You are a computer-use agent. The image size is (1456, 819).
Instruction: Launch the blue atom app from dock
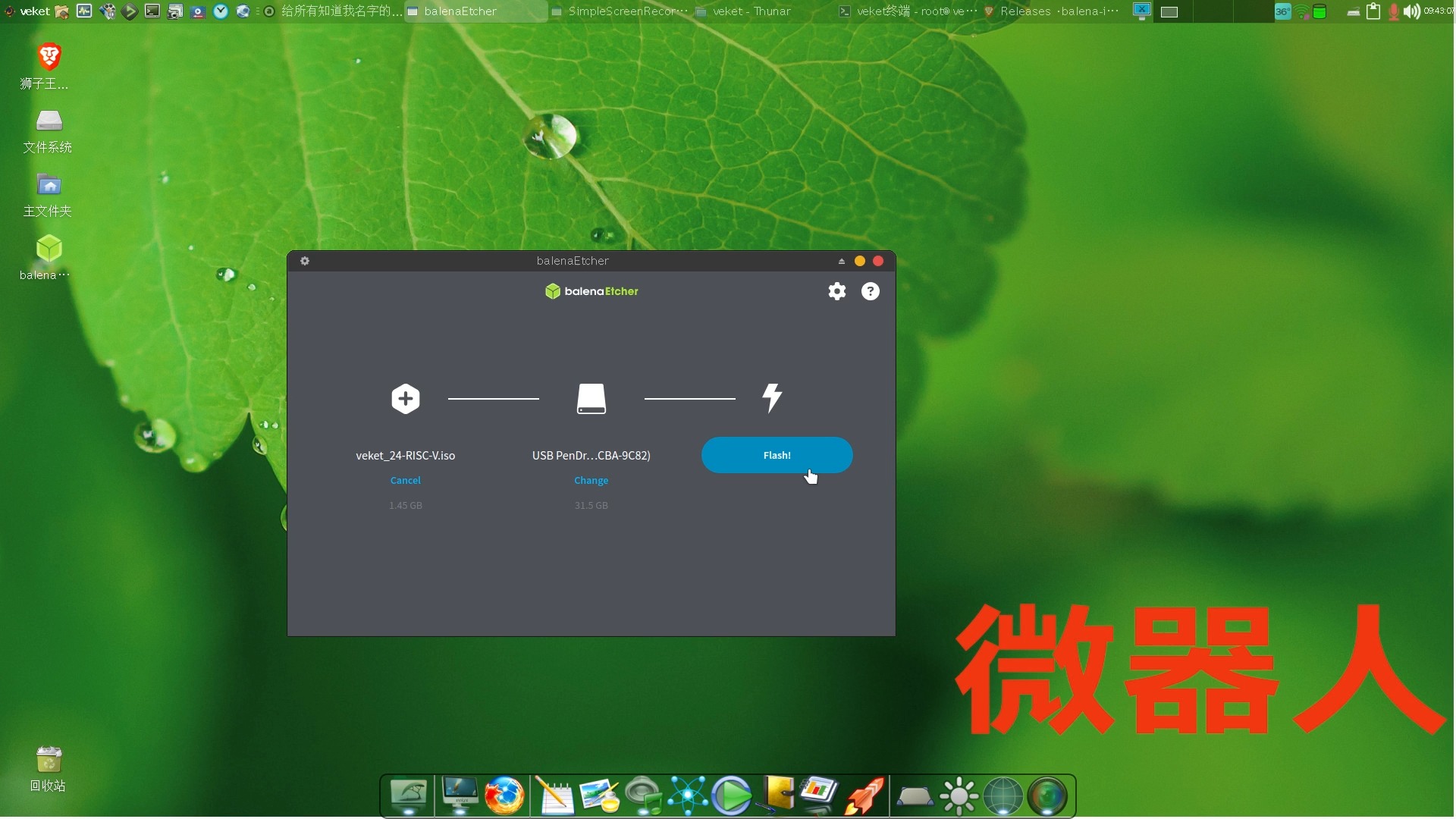[688, 796]
